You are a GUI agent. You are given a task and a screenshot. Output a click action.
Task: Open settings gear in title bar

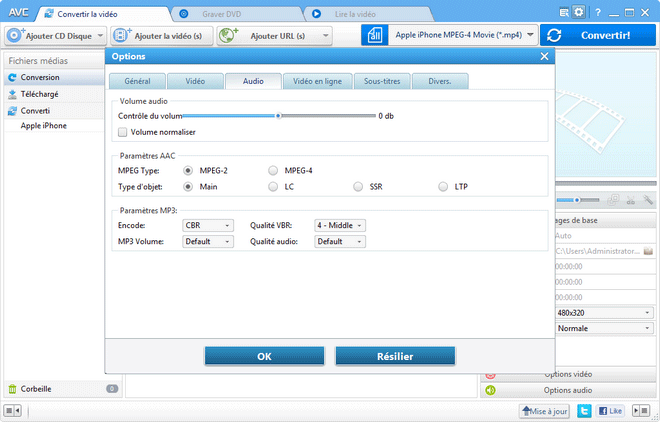(x=579, y=13)
